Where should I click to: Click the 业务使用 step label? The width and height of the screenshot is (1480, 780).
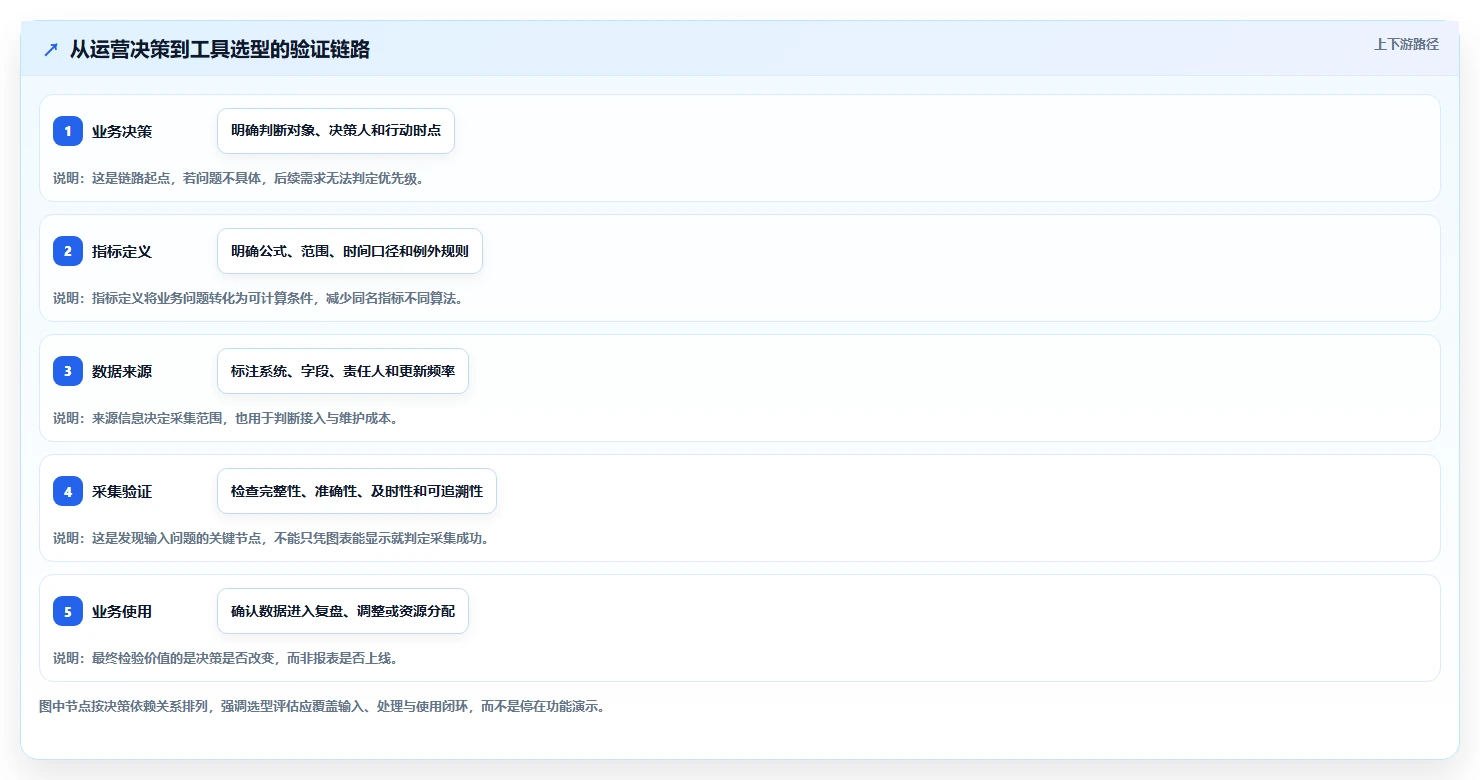(x=122, y=611)
